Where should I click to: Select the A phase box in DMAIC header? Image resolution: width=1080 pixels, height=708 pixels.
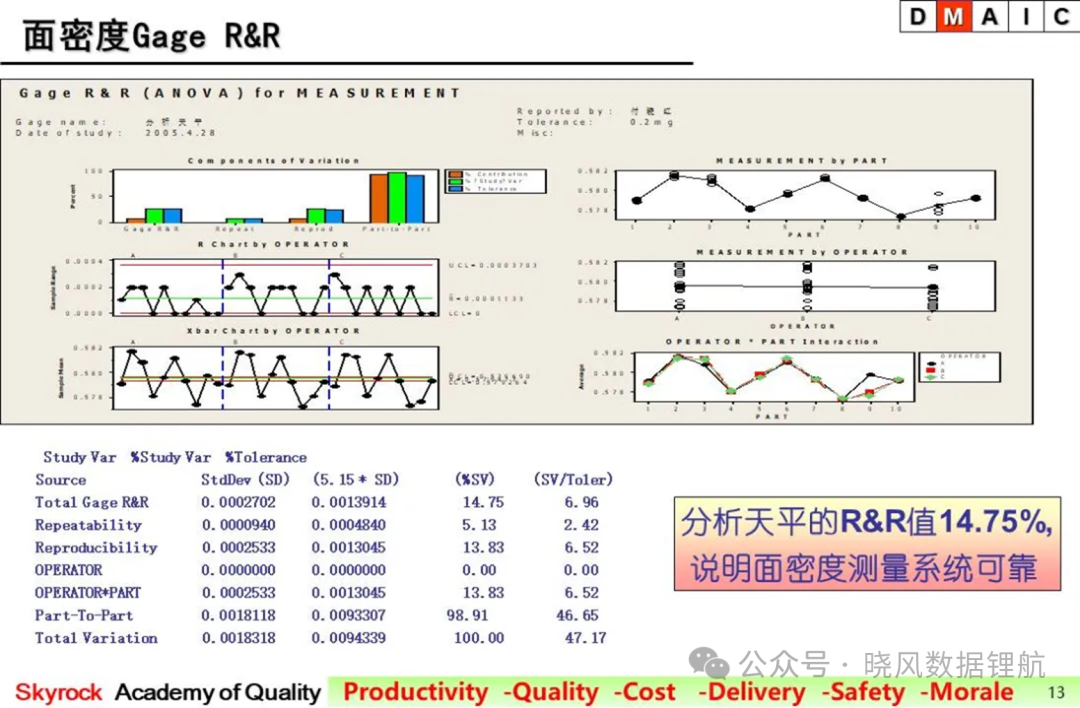tap(990, 17)
